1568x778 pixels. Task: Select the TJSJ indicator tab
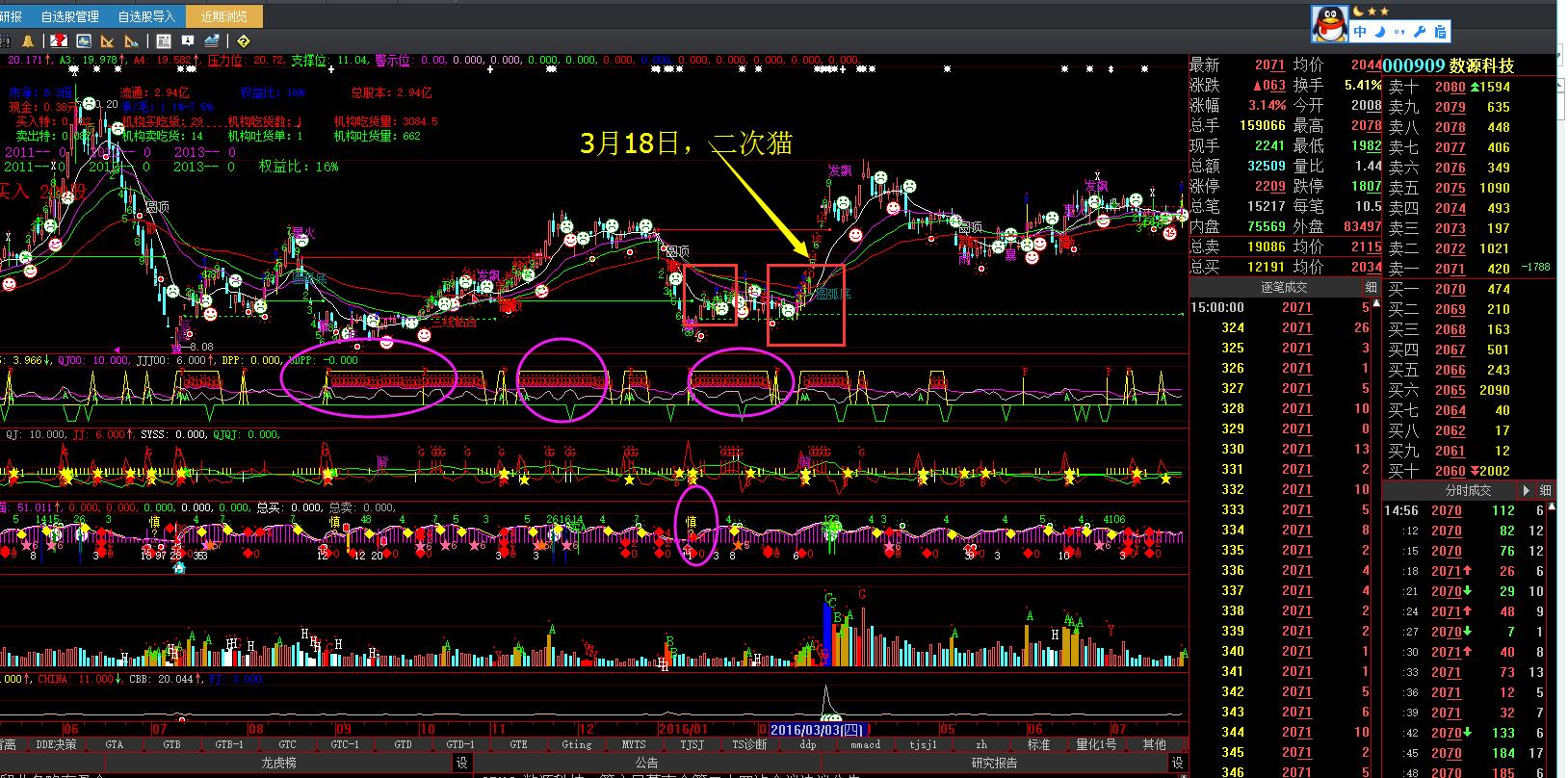click(x=692, y=744)
